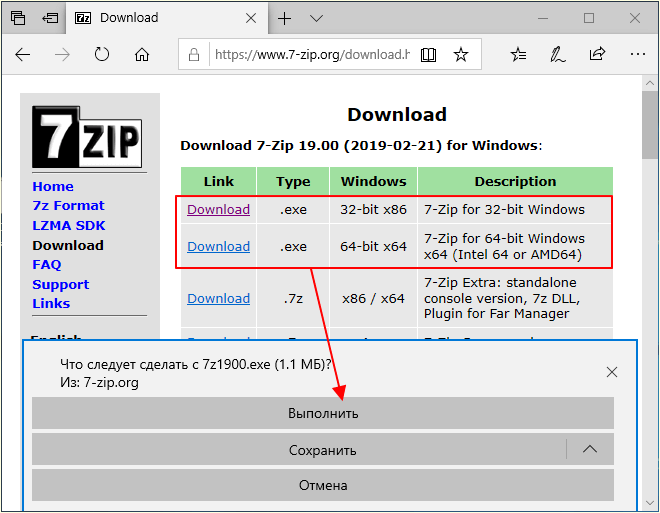Image resolution: width=660 pixels, height=513 pixels.
Task: Go forward with the arrow button
Action: click(62, 55)
